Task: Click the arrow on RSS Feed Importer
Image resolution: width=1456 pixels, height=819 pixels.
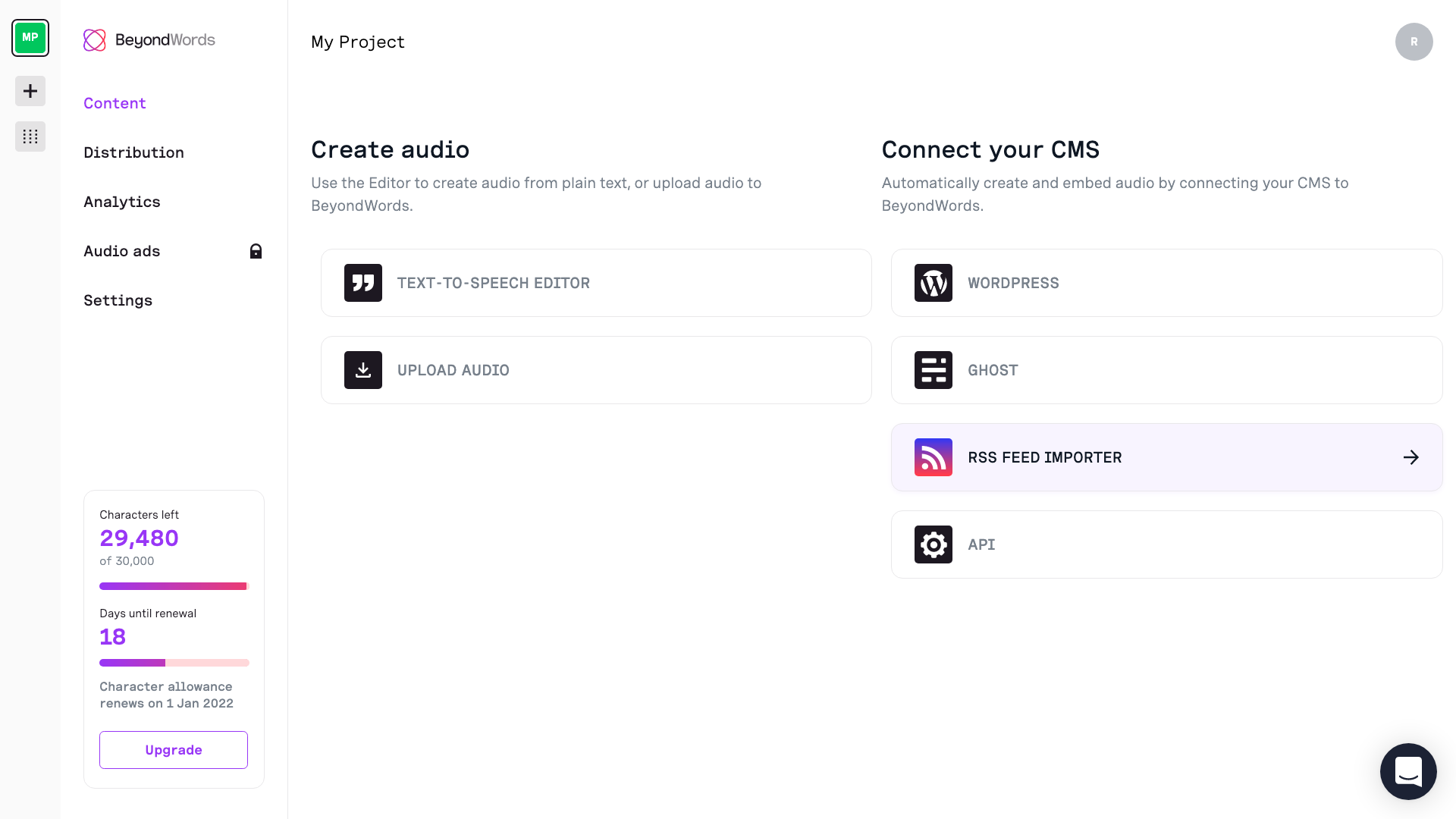Action: click(1411, 457)
